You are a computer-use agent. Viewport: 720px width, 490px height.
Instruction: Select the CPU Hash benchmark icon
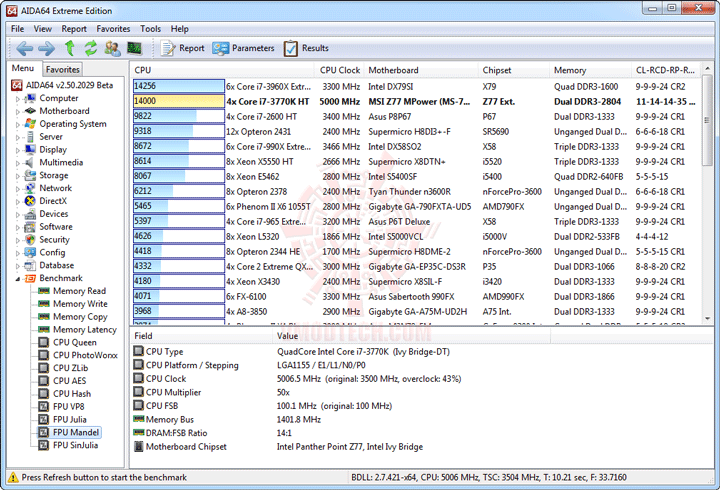click(x=44, y=394)
